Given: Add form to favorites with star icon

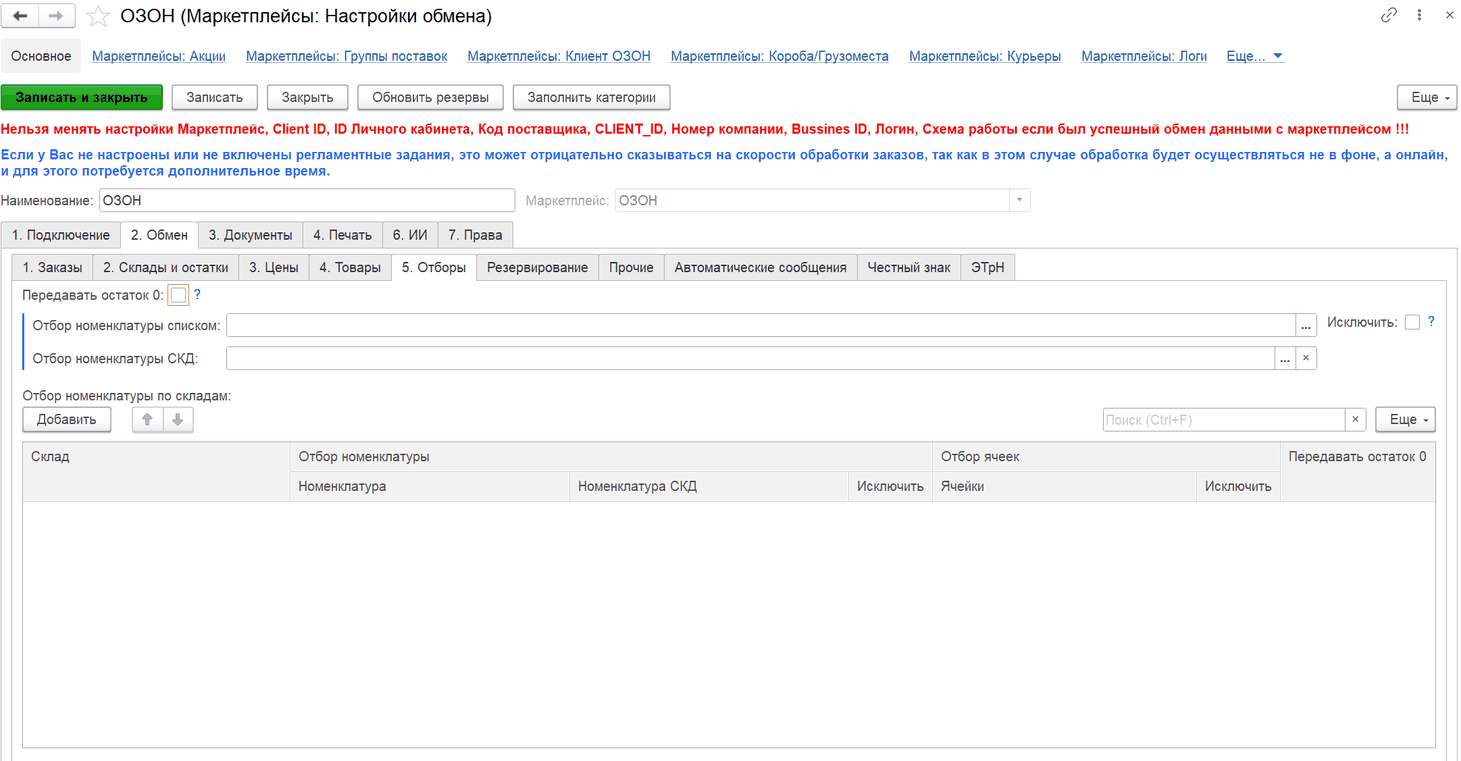Looking at the screenshot, I should pyautogui.click(x=98, y=16).
